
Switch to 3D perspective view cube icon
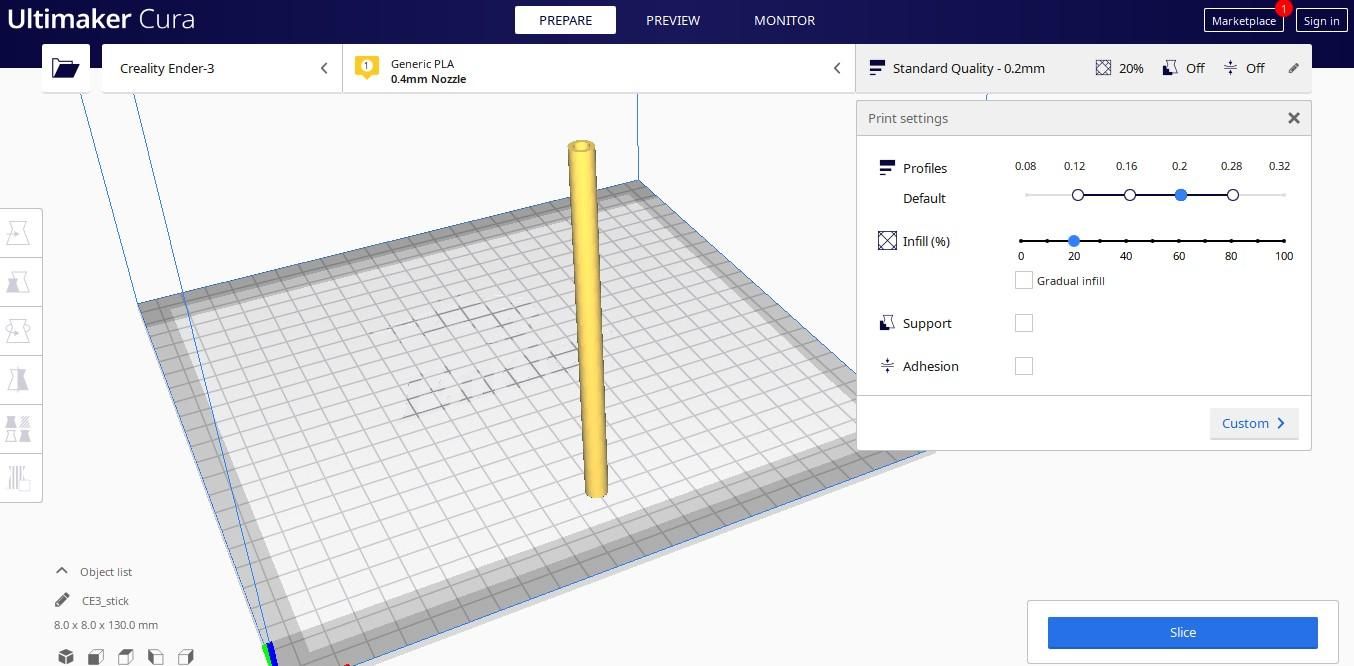tap(65, 656)
